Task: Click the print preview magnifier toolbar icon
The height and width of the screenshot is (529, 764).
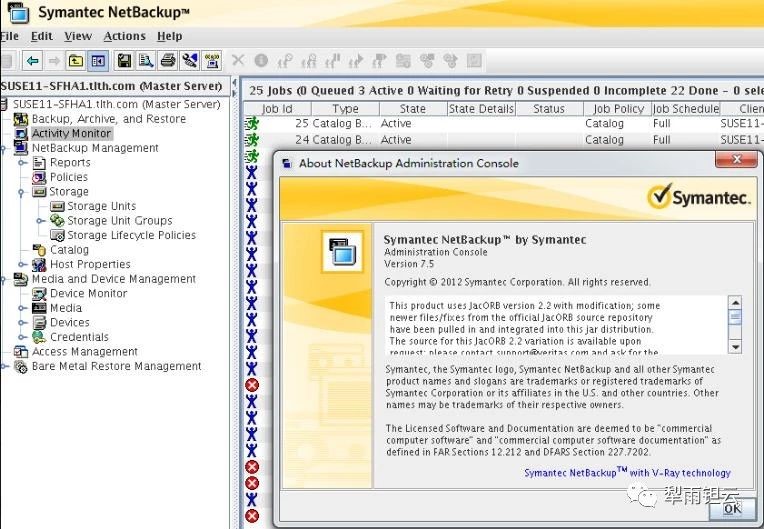Action: [146, 61]
